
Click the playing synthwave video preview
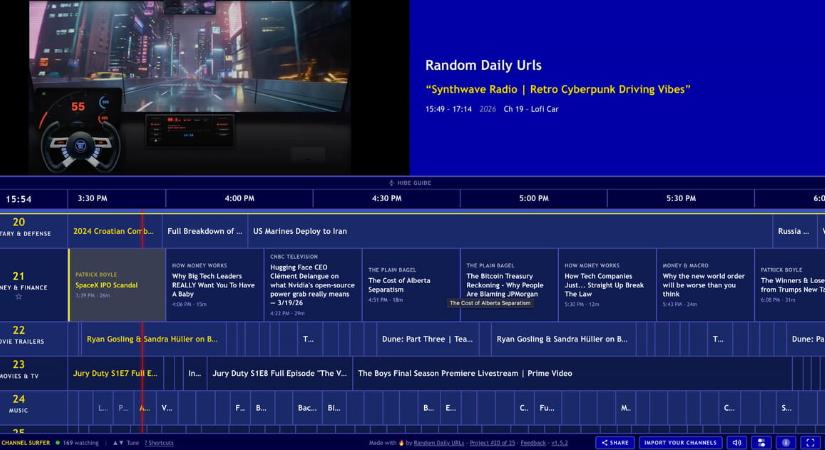(x=204, y=87)
